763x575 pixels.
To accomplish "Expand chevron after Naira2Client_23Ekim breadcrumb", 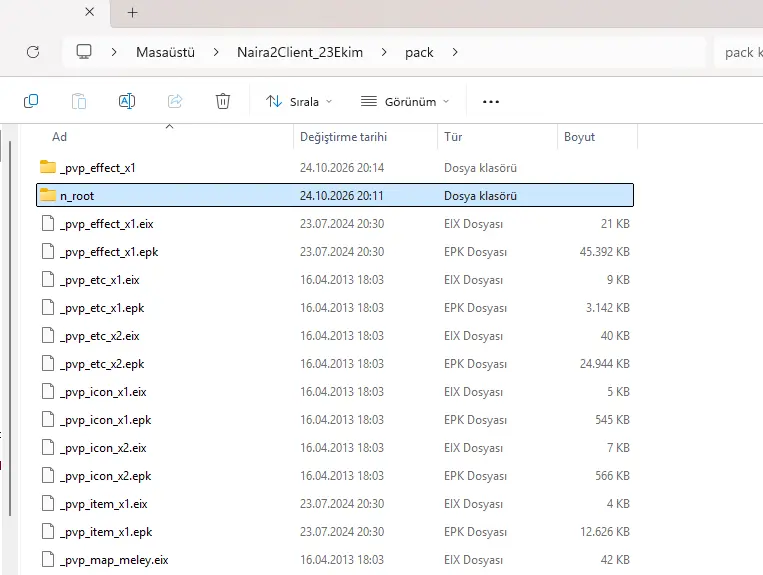I will pyautogui.click(x=384, y=52).
